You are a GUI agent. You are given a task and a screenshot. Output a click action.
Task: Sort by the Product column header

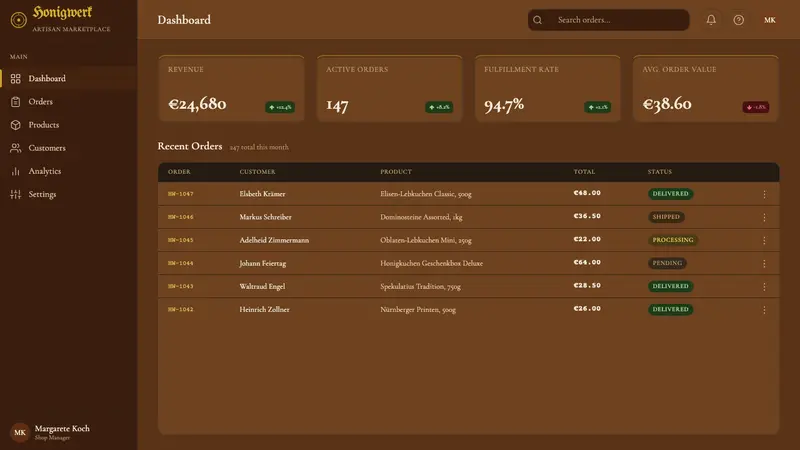396,172
